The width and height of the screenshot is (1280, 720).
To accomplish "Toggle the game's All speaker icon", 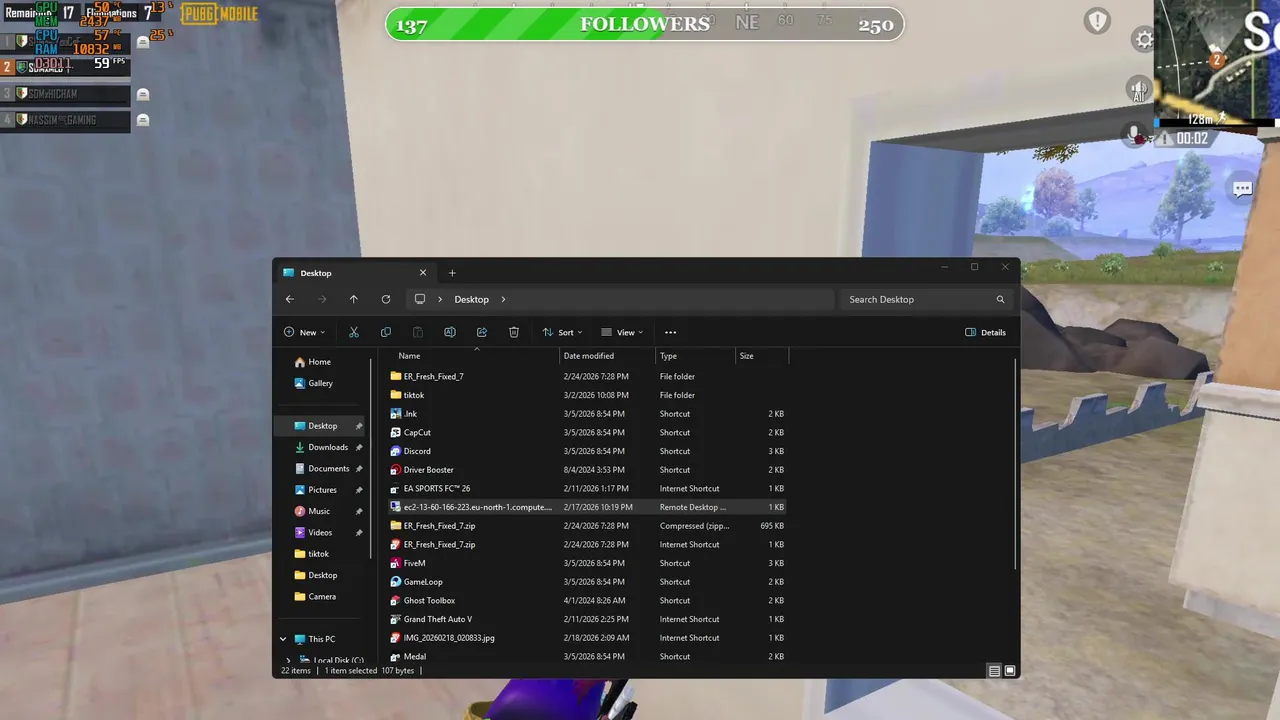I will [1139, 90].
